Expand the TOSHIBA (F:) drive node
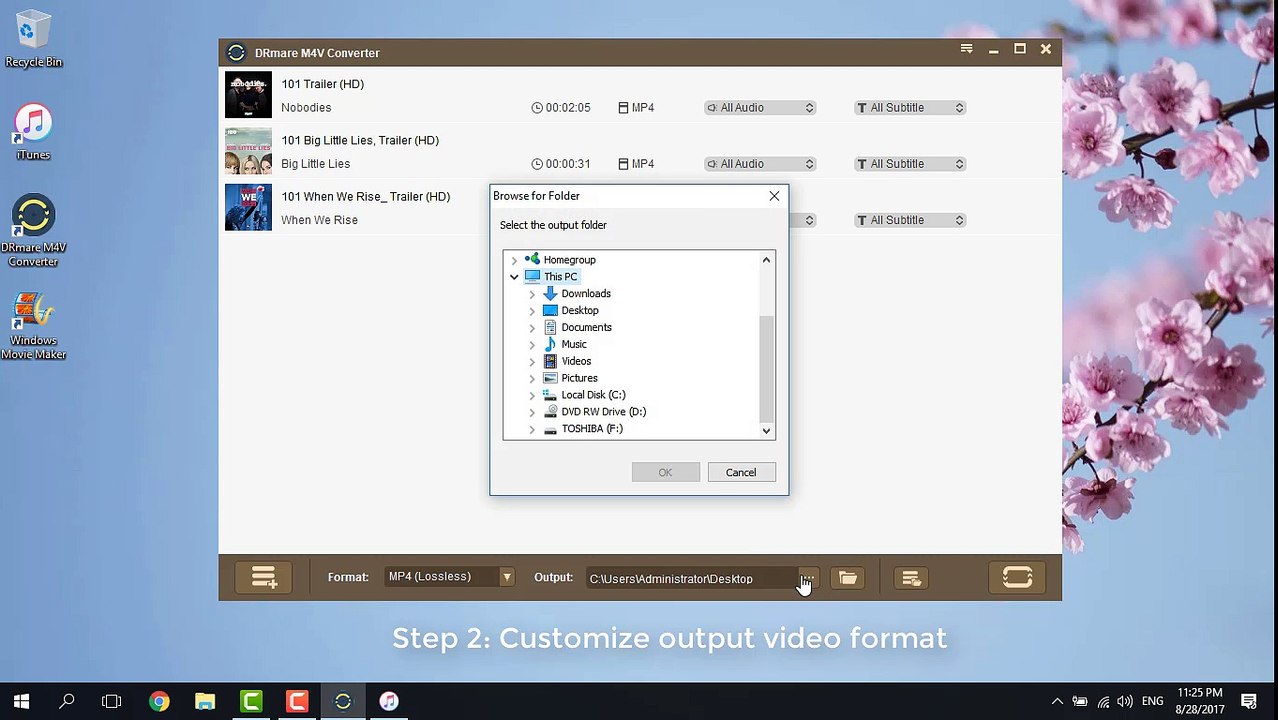The height and width of the screenshot is (720, 1278). point(532,429)
